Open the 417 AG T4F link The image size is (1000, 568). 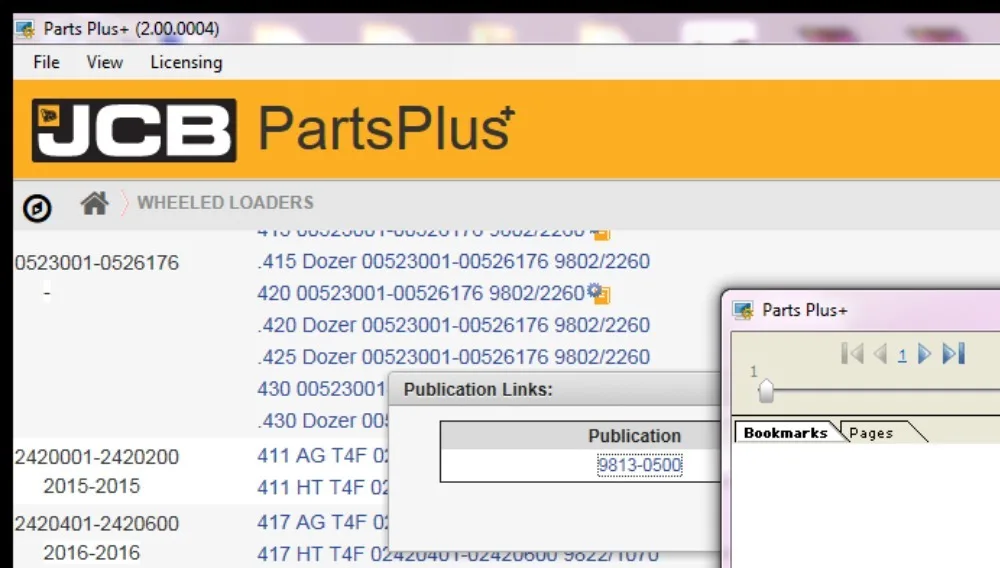click(x=322, y=522)
